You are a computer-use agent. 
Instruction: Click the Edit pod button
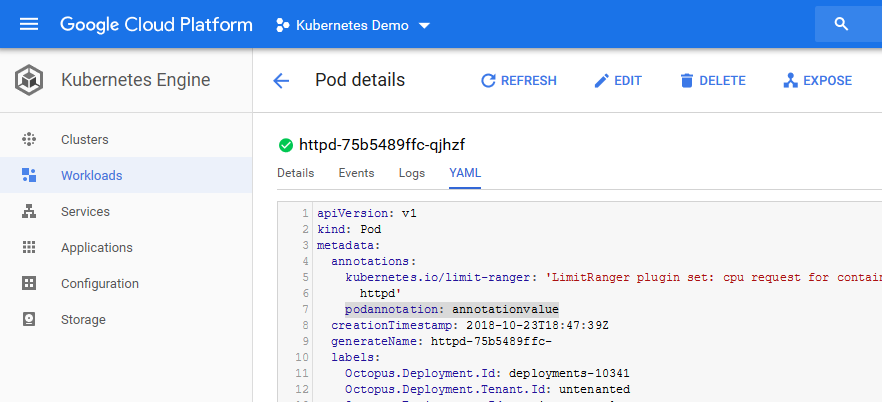click(x=618, y=81)
